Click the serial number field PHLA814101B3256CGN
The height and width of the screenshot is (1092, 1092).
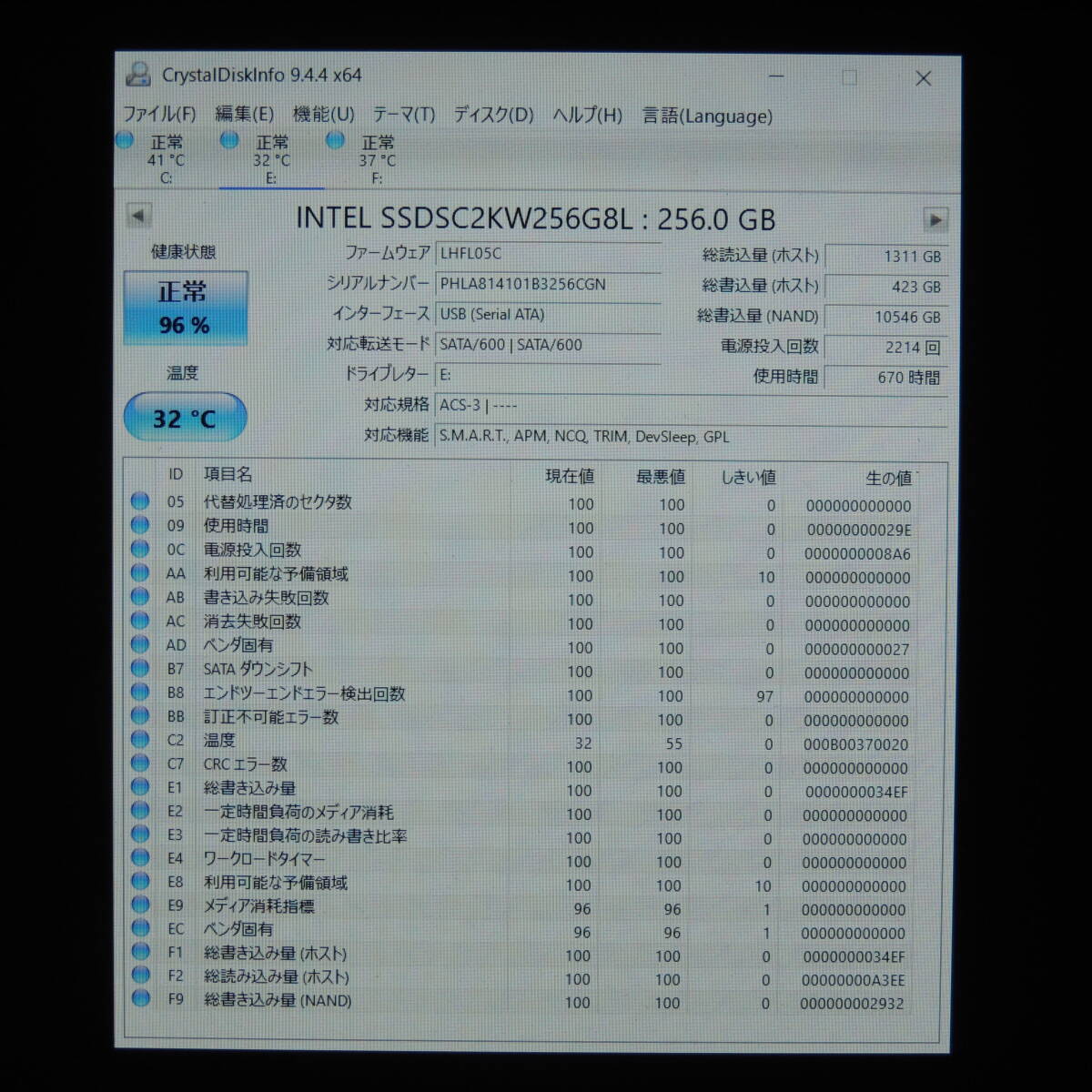tap(549, 284)
